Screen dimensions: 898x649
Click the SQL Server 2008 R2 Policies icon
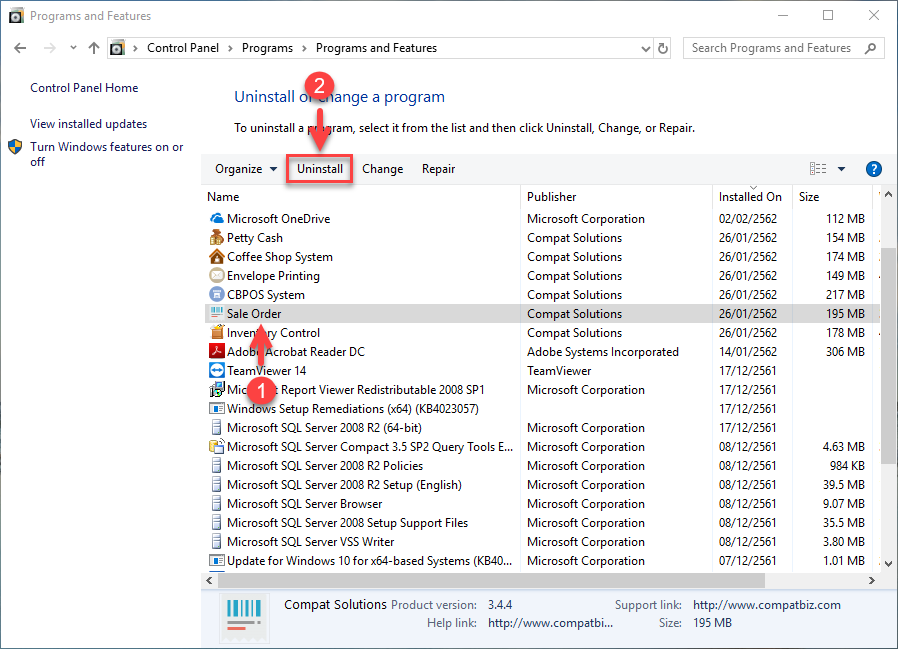click(216, 465)
